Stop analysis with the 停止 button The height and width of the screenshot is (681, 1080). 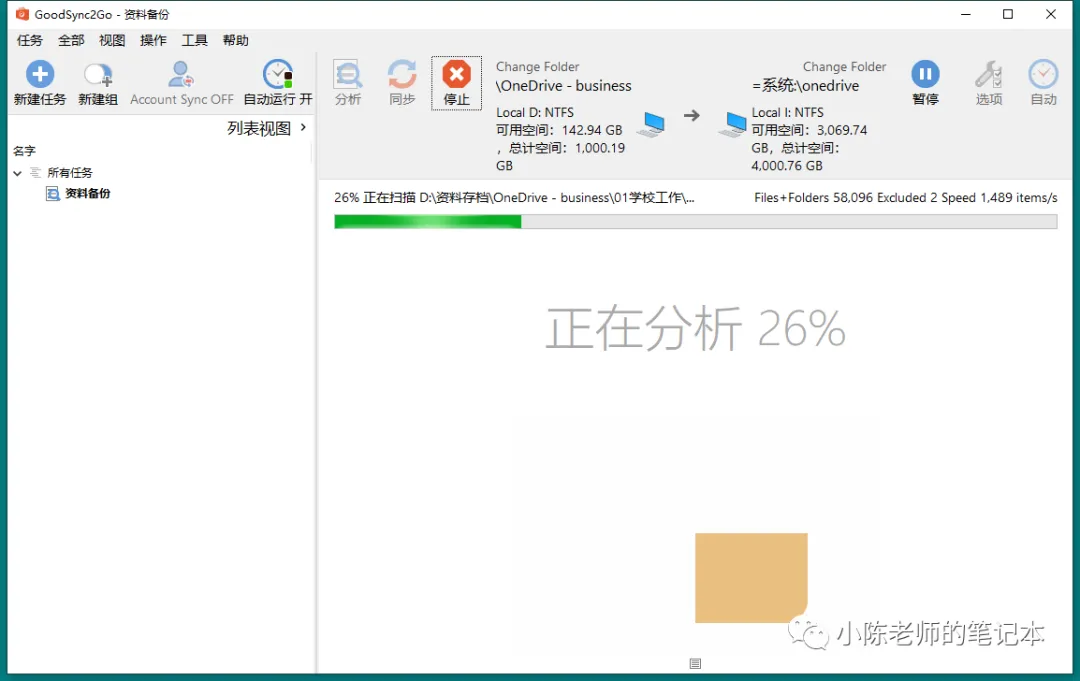tap(456, 83)
